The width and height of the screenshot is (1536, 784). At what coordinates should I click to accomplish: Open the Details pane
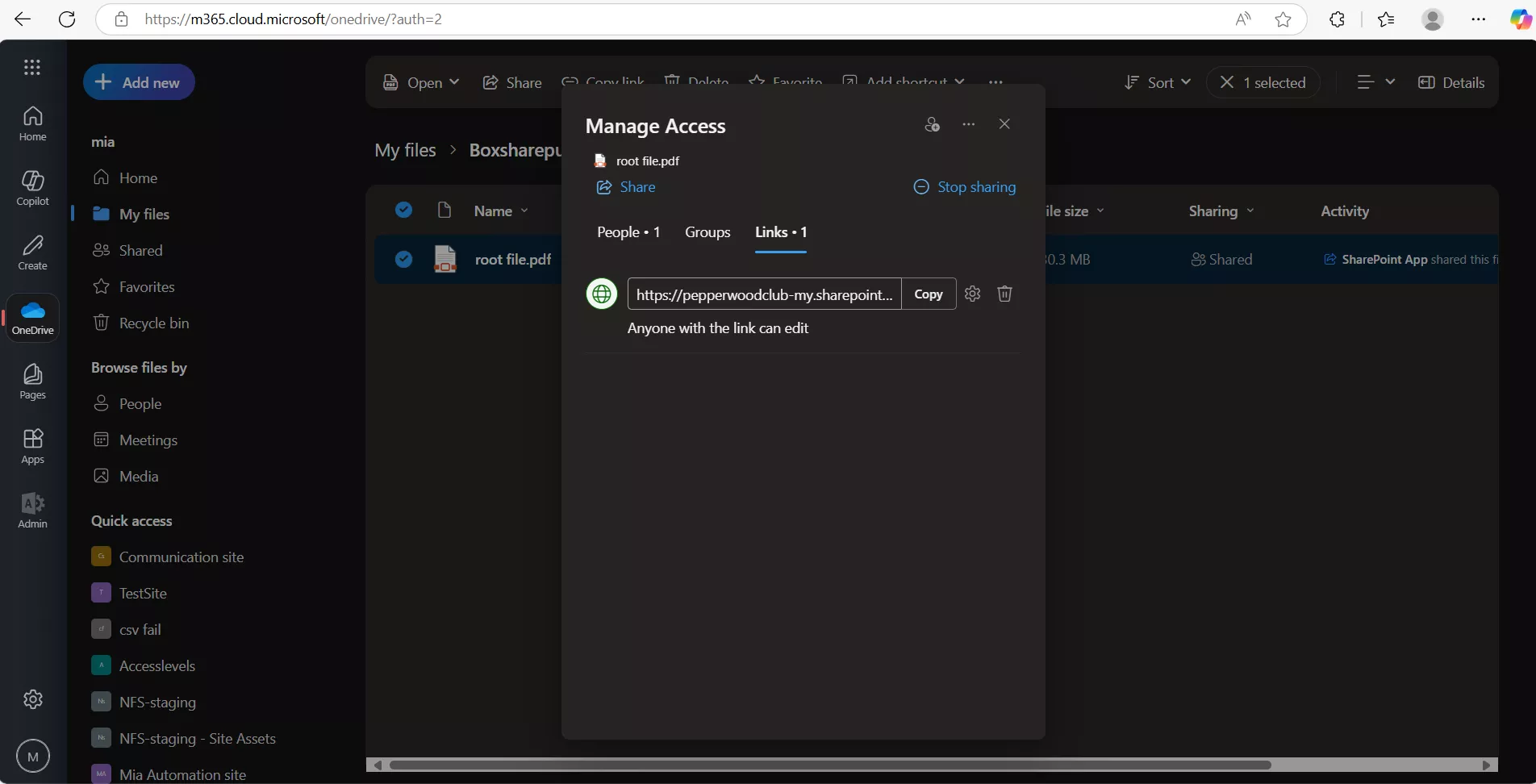click(1451, 82)
